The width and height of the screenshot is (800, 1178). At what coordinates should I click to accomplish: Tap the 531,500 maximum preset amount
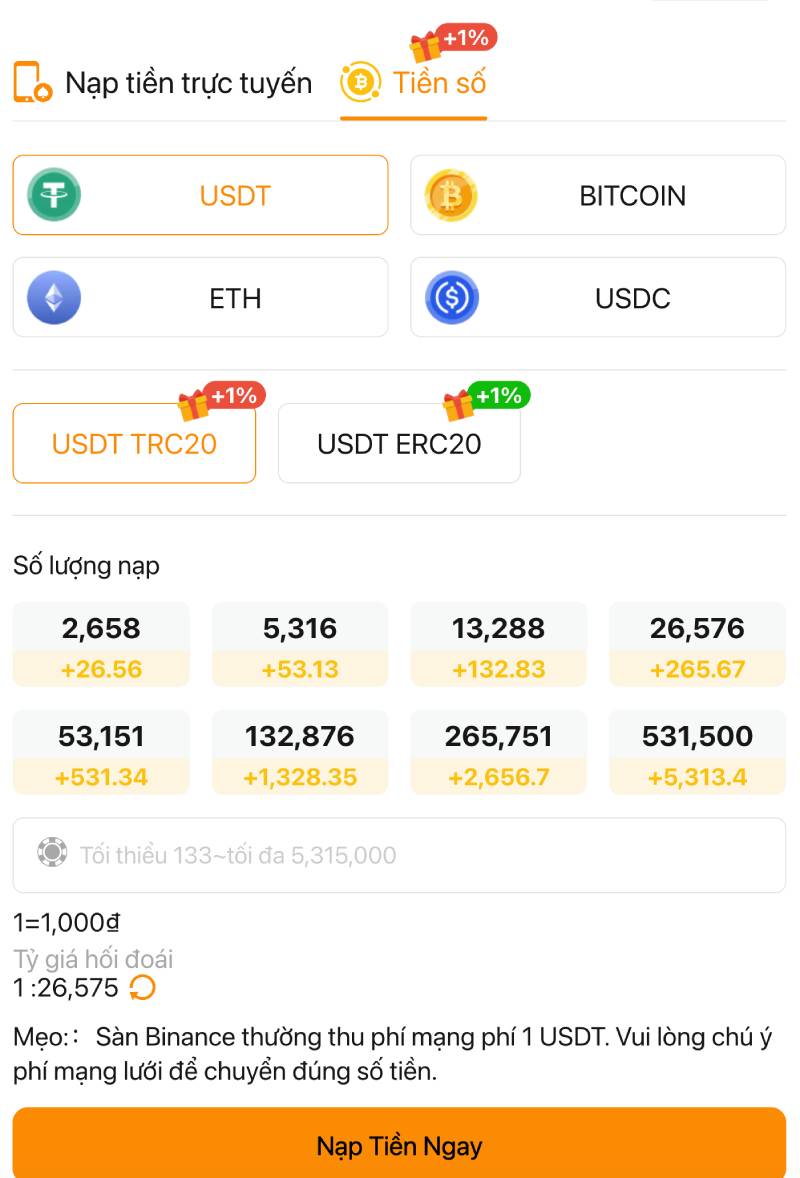697,753
